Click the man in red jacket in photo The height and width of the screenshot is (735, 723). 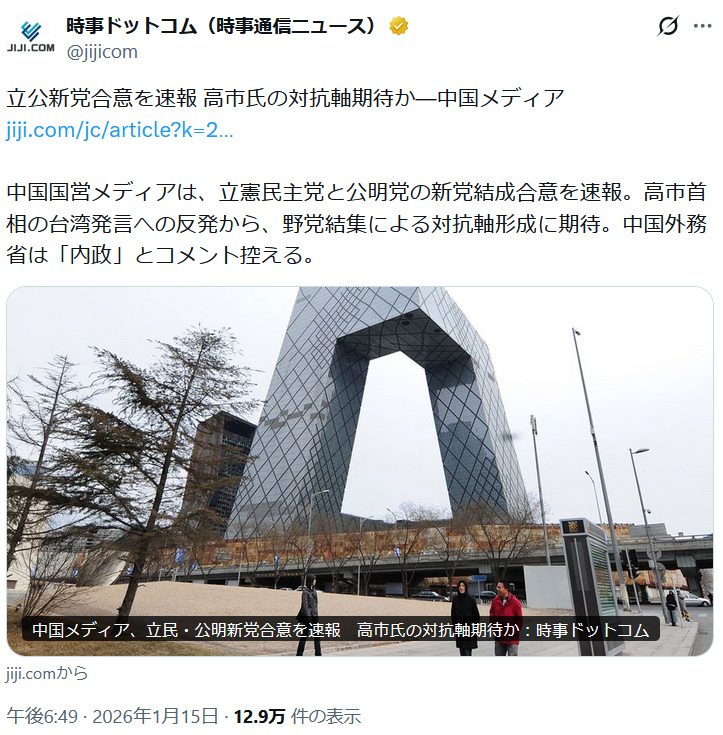[x=505, y=618]
